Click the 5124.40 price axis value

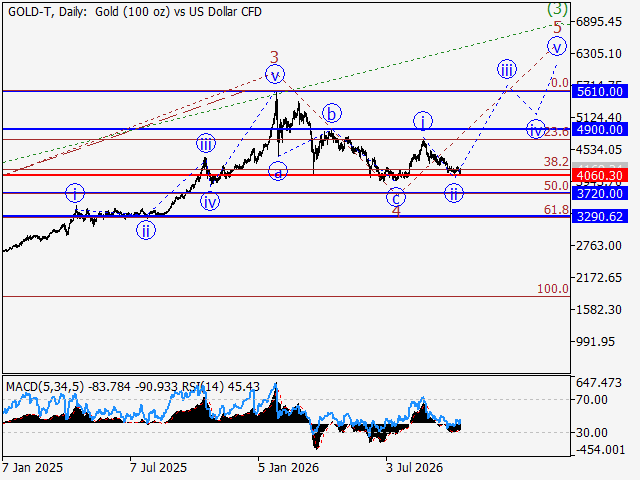coord(599,118)
